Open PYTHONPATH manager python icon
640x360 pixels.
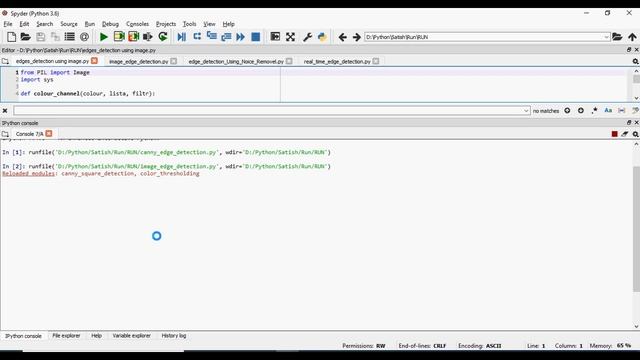pyautogui.click(x=322, y=37)
